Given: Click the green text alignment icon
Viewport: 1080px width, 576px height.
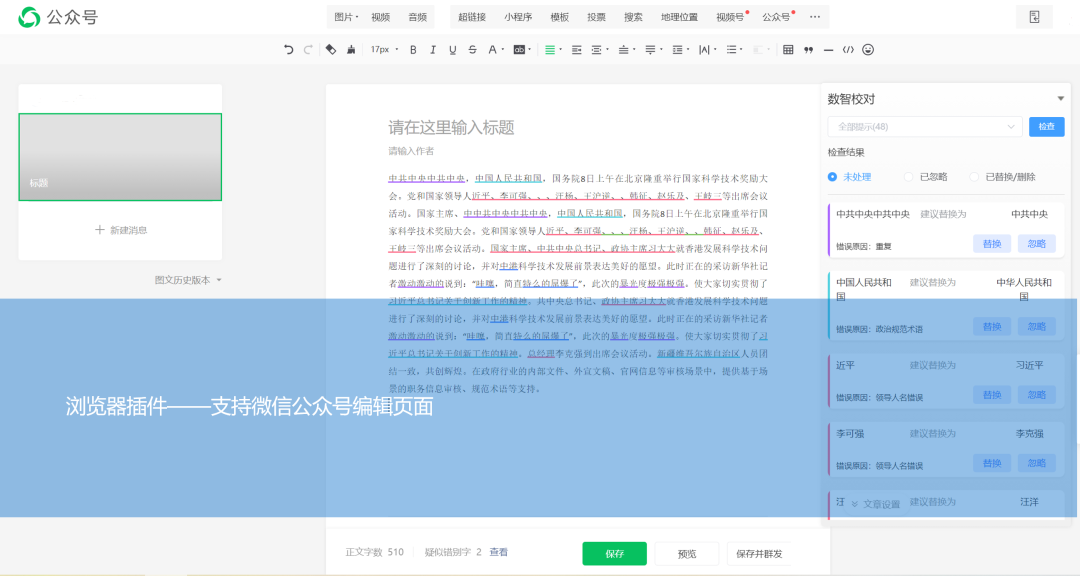Looking at the screenshot, I should coord(550,50).
